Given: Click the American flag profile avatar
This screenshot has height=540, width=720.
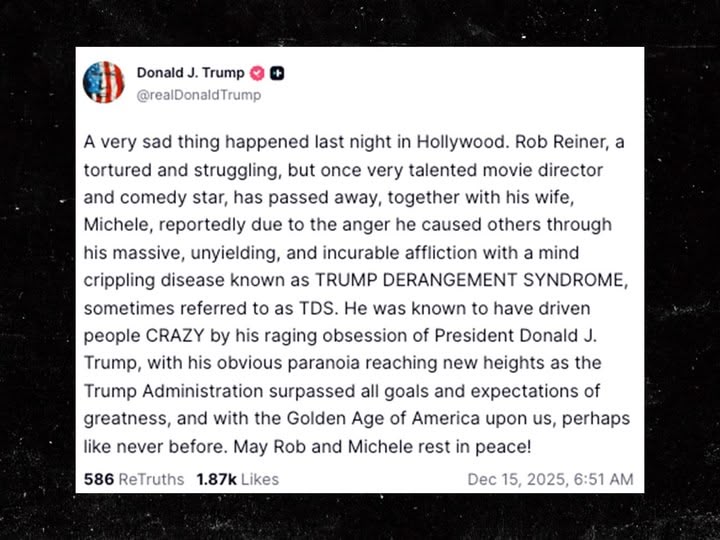Looking at the screenshot, I should [x=104, y=83].
